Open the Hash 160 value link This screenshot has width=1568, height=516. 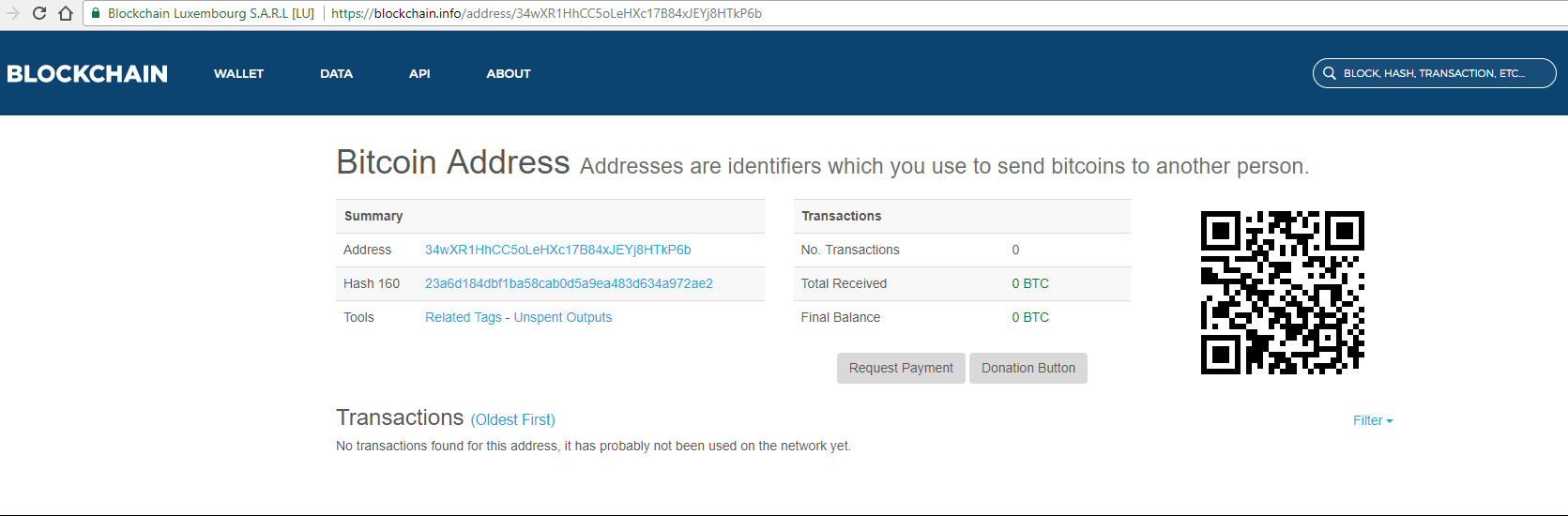point(569,283)
